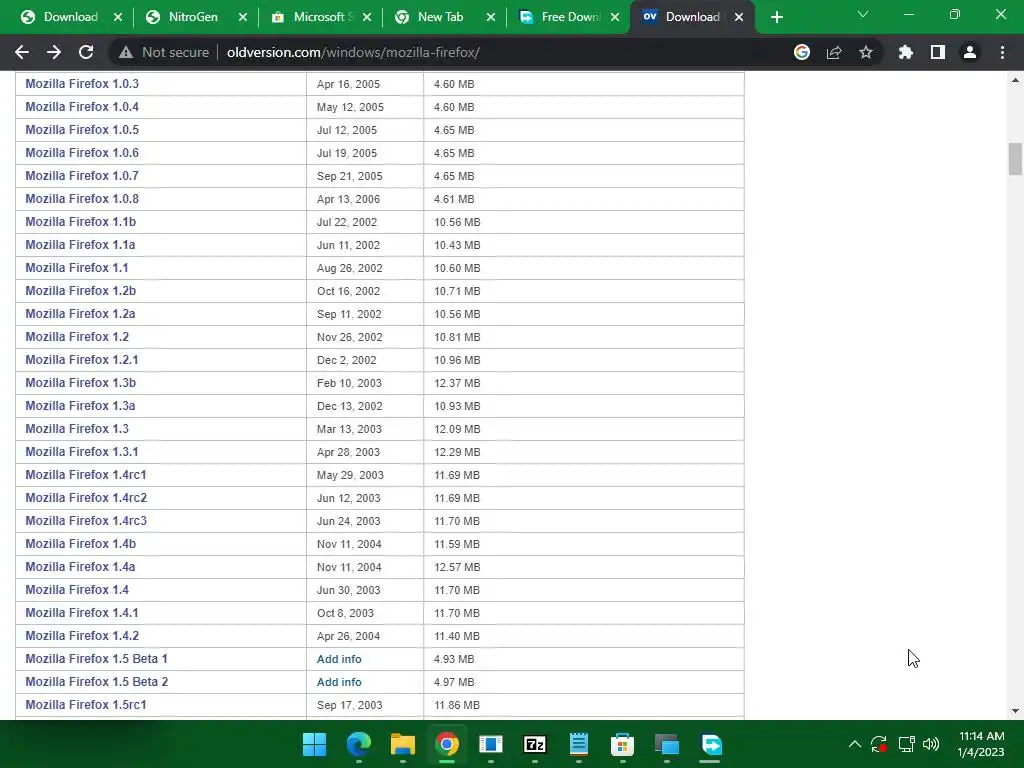Reload the oldversion.com page
Viewport: 1024px width, 768px height.
pos(86,52)
